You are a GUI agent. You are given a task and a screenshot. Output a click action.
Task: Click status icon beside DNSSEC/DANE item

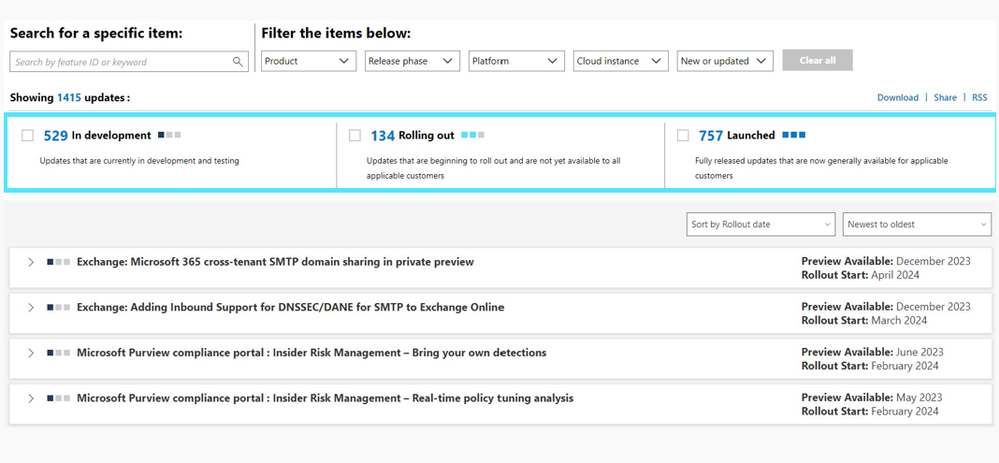click(59, 307)
